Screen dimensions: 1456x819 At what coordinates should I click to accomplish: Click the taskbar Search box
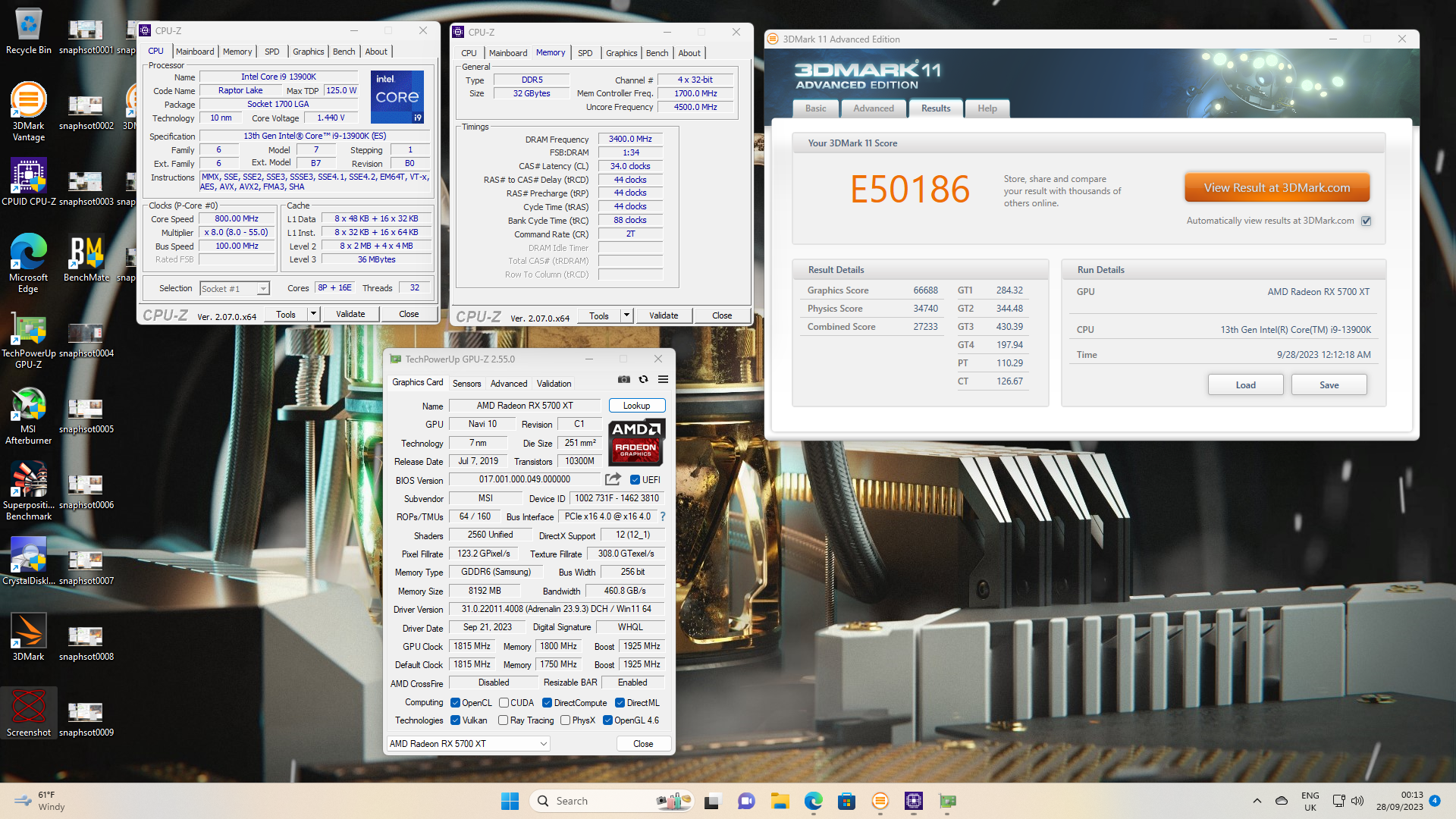611,801
